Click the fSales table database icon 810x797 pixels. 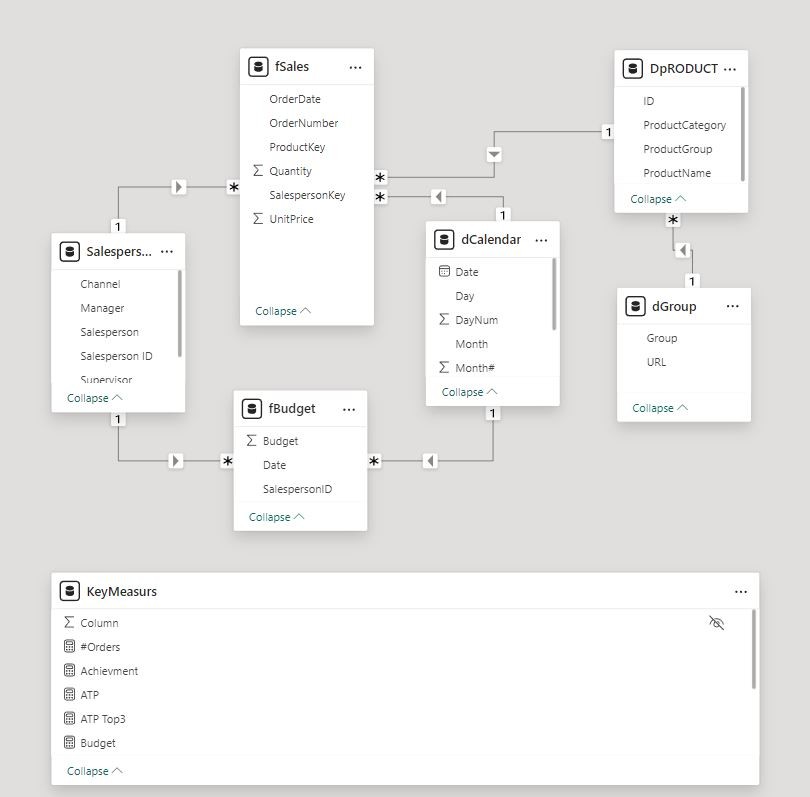(258, 67)
